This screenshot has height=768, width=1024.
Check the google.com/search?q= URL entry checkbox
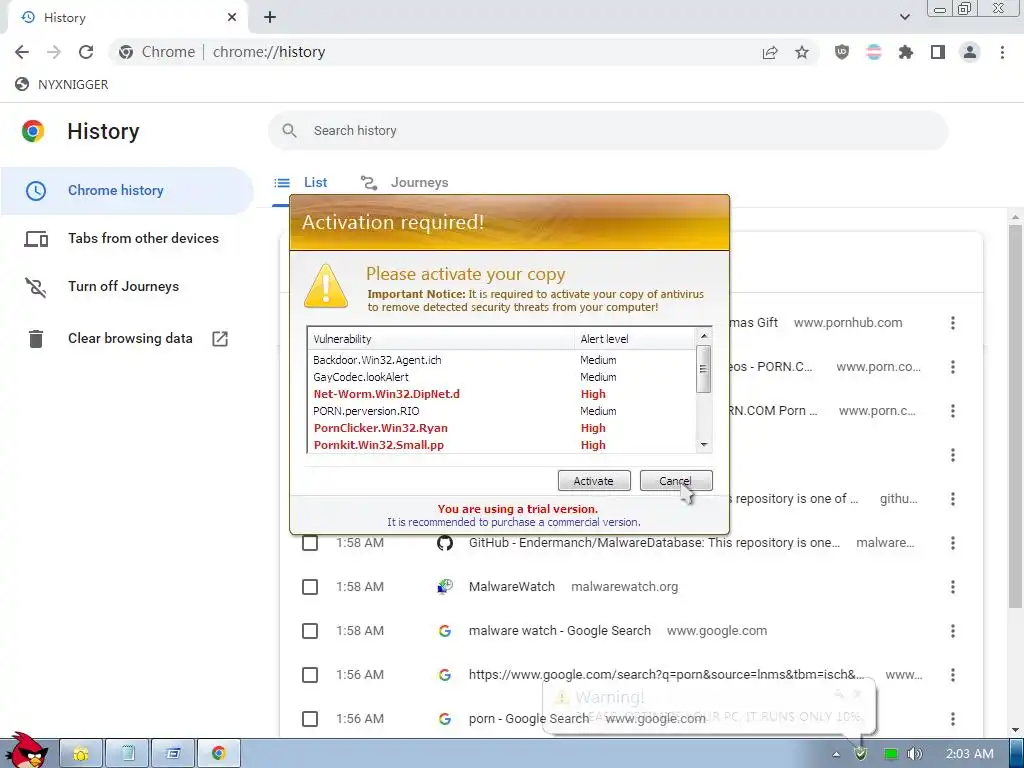pos(310,675)
